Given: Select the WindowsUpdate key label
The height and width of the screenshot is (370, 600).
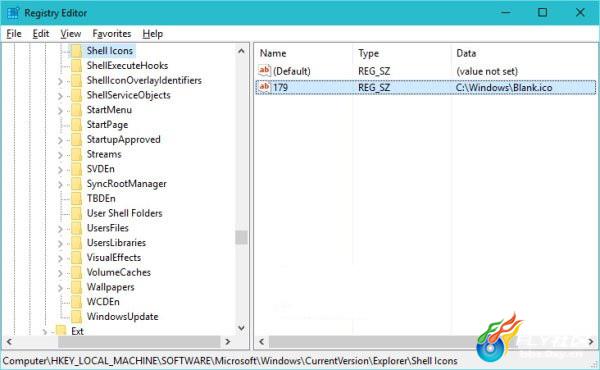Looking at the screenshot, I should pos(122,317).
